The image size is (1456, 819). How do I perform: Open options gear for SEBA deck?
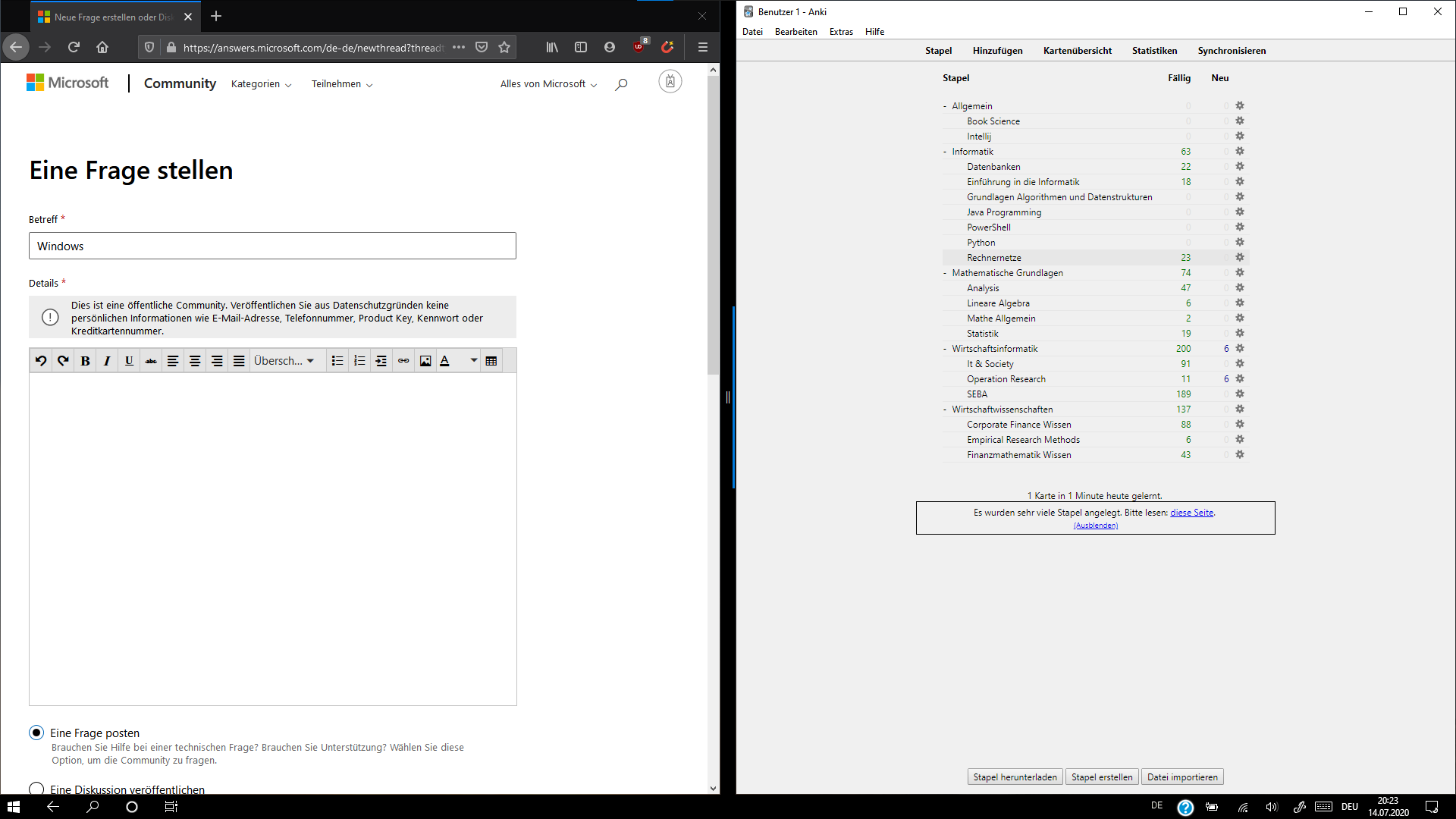click(x=1240, y=394)
